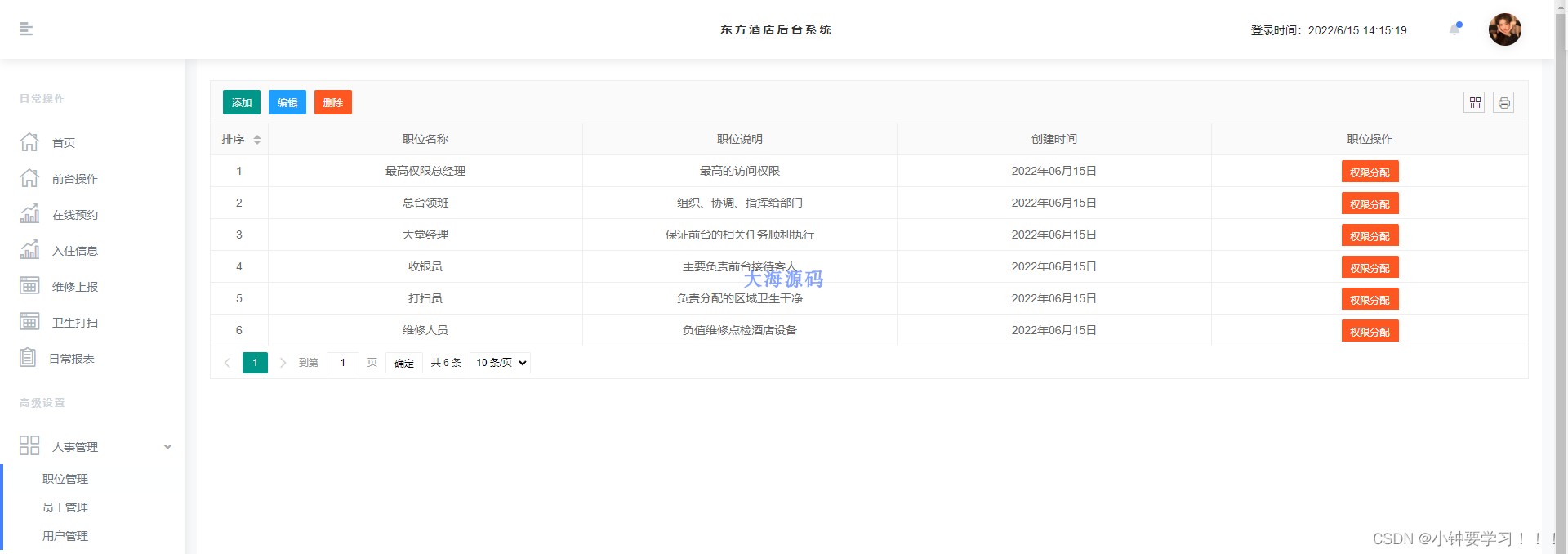Collapse the sidebar with the hamburger icon

click(x=26, y=29)
